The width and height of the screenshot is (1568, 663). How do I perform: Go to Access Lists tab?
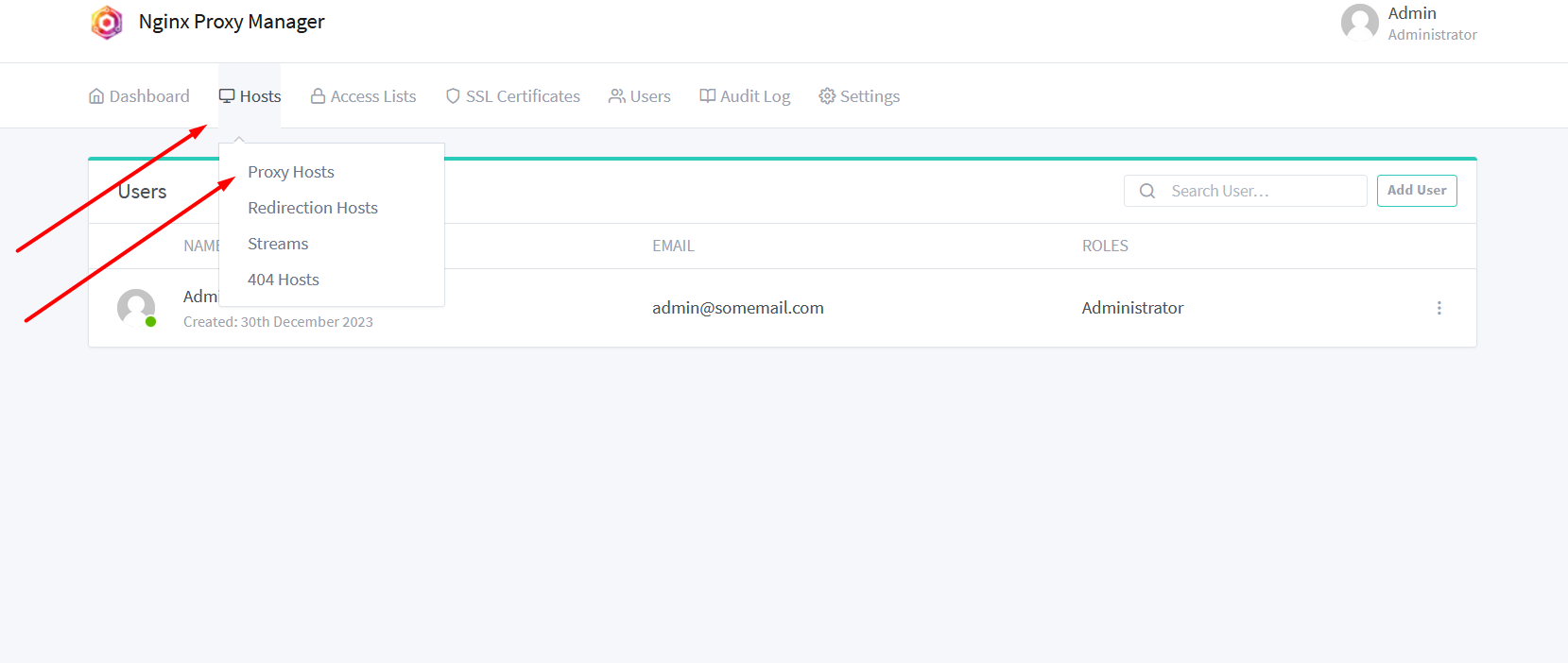click(x=364, y=96)
